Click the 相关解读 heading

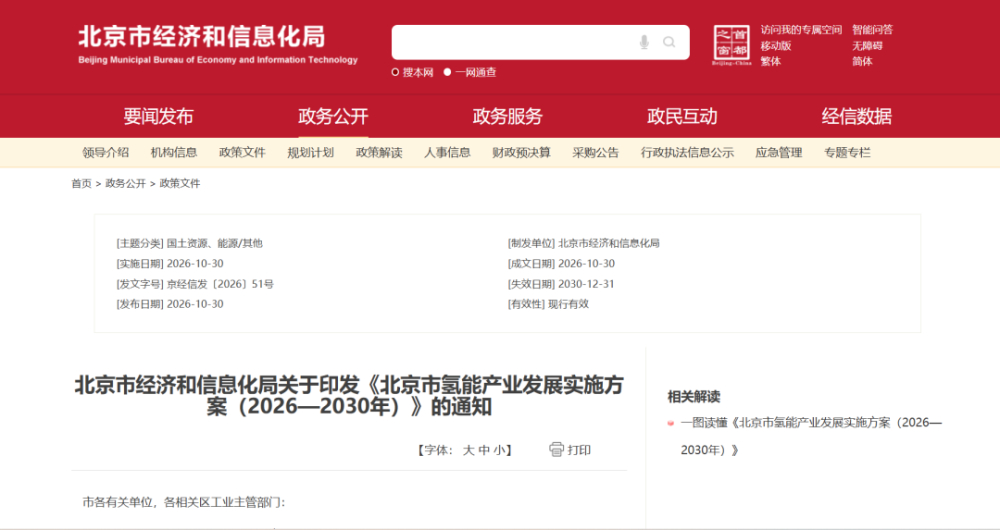694,397
